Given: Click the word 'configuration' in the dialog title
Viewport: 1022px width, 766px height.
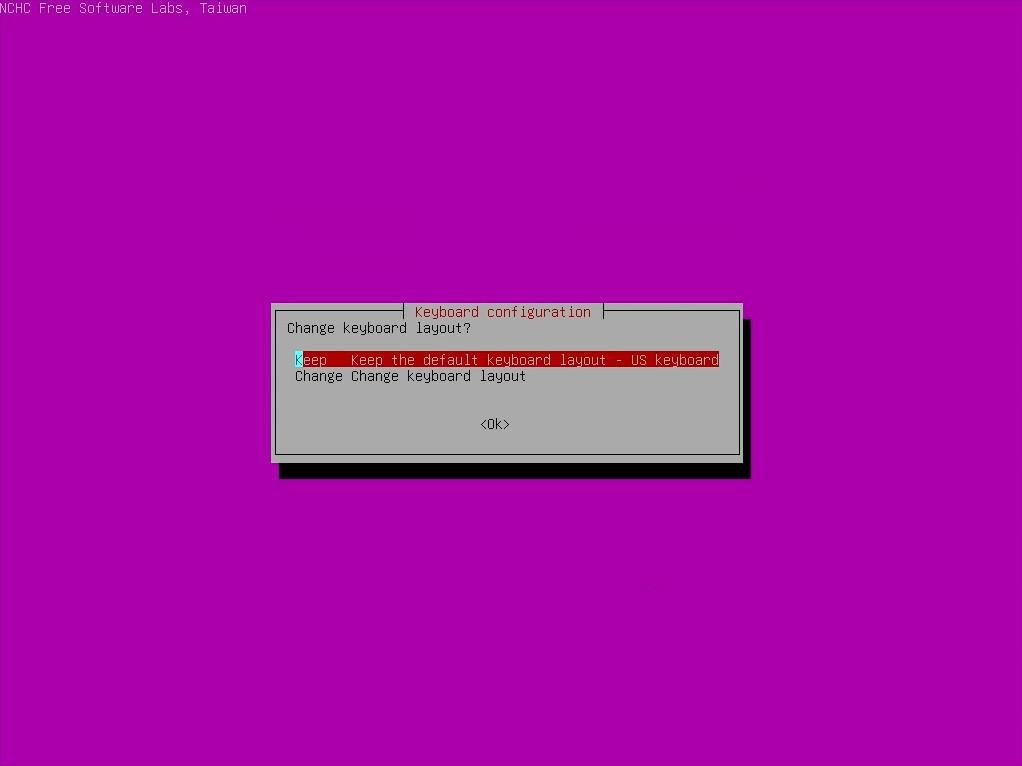Looking at the screenshot, I should point(539,312).
